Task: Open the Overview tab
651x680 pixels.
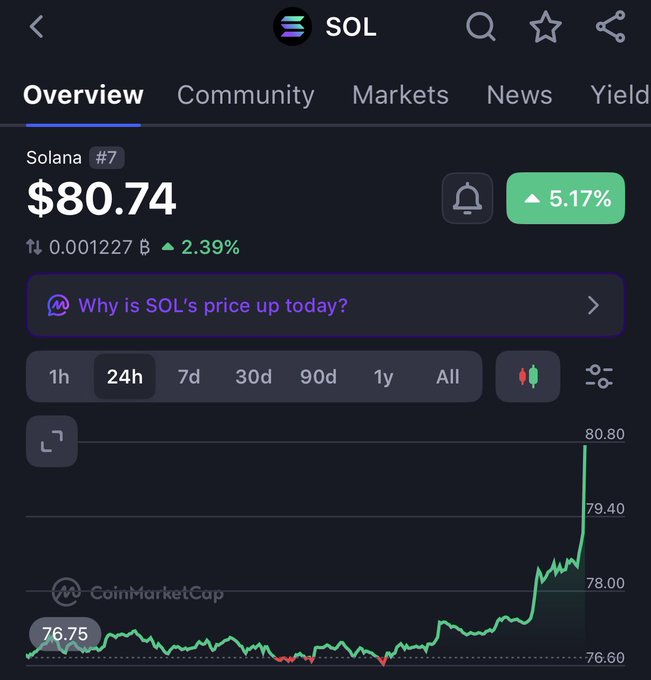Action: (x=83, y=95)
